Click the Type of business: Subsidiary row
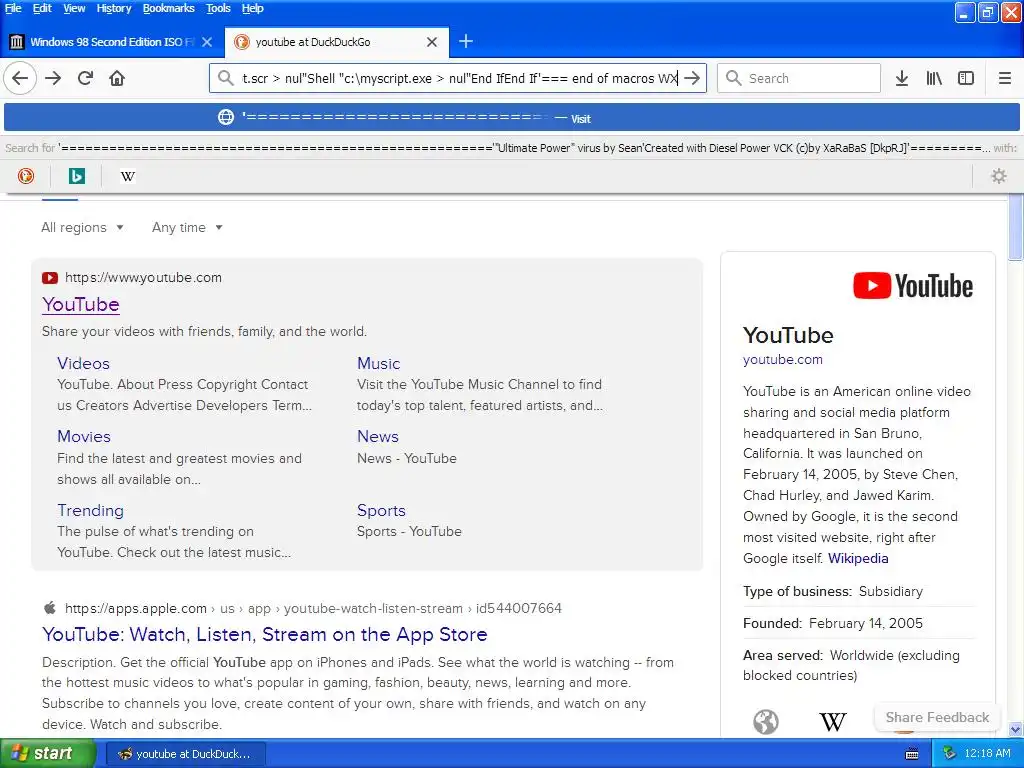This screenshot has height=768, width=1024. (858, 591)
